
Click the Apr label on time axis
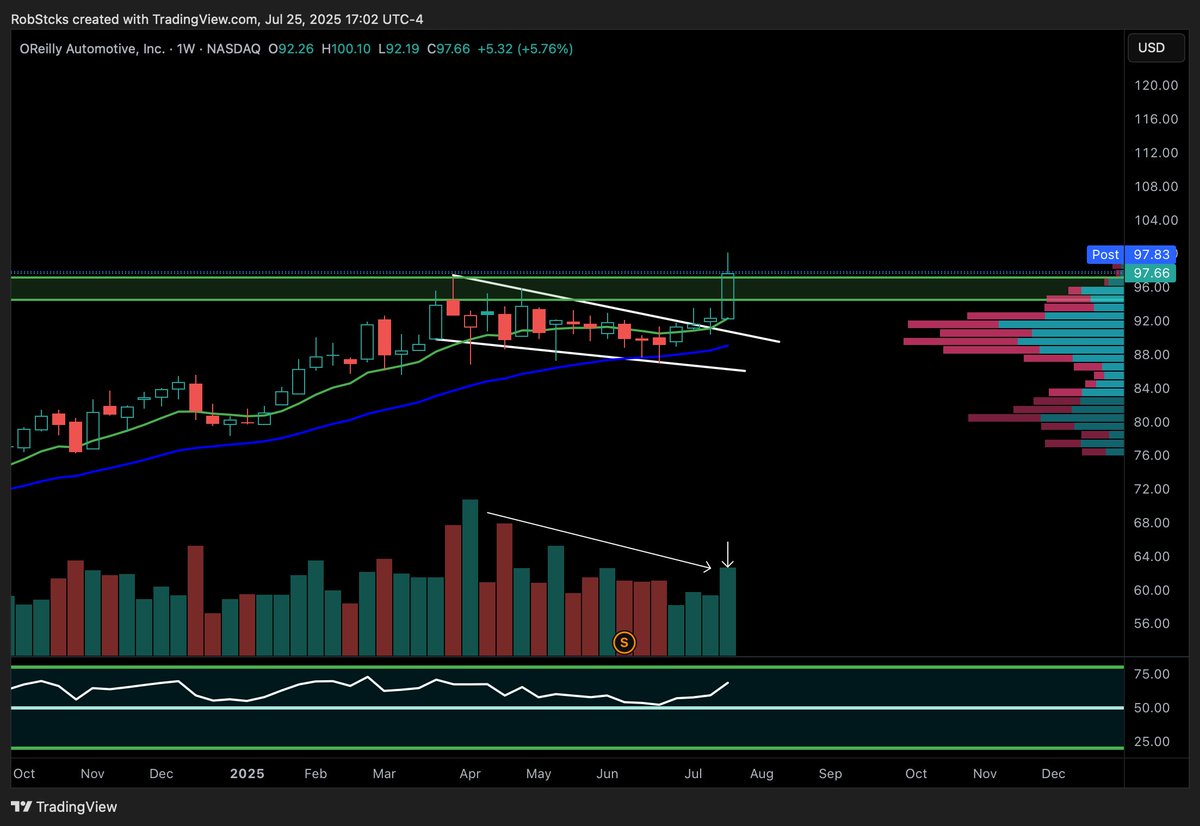point(469,774)
